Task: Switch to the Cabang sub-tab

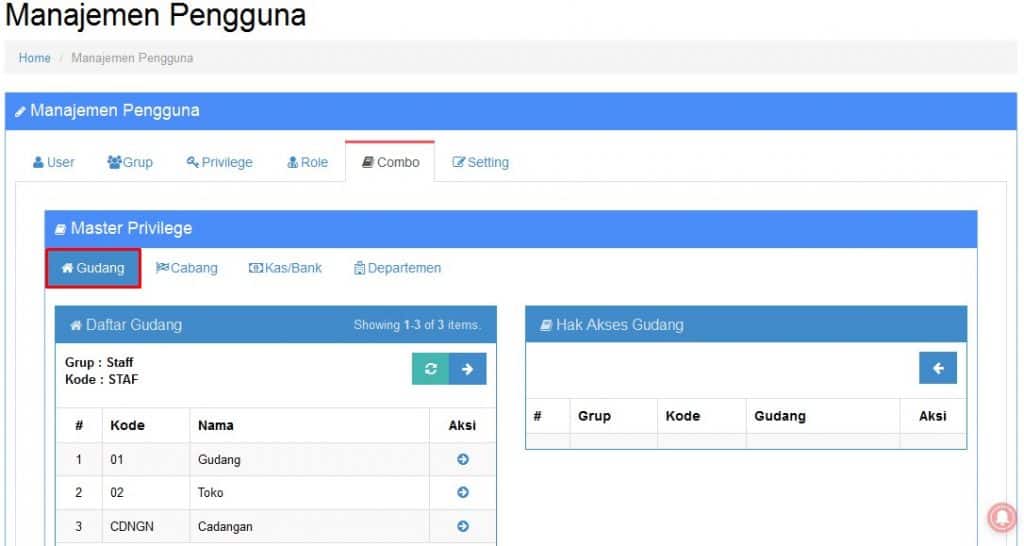Action: 187,268
